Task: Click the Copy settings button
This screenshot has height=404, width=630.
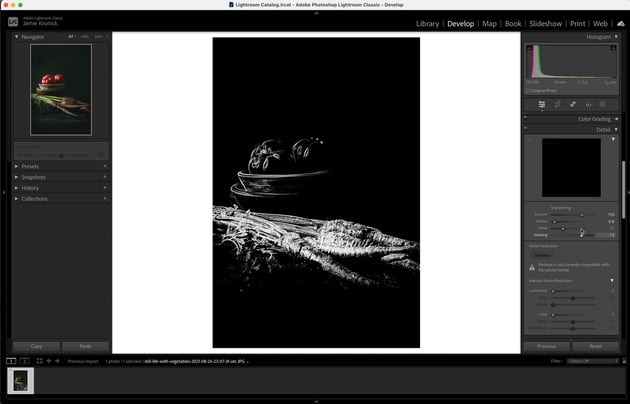Action: click(36, 346)
